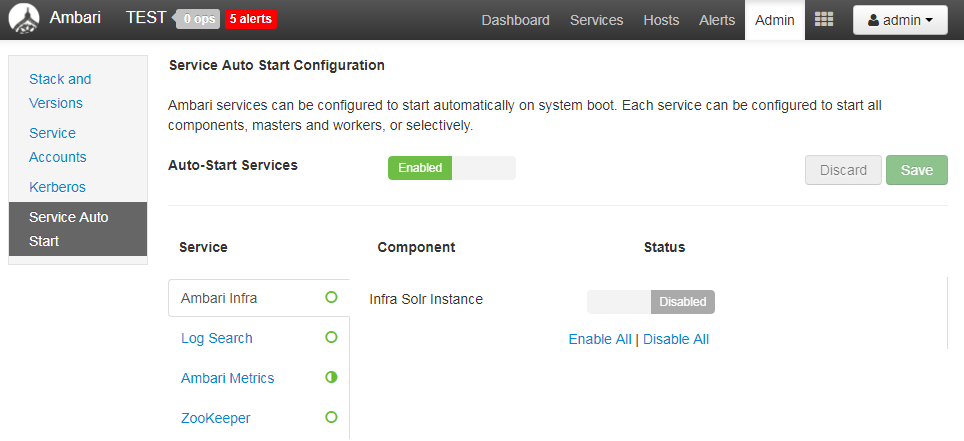Click the Ambari Infra status circle icon
Screen dimensions: 964x441
click(331, 298)
